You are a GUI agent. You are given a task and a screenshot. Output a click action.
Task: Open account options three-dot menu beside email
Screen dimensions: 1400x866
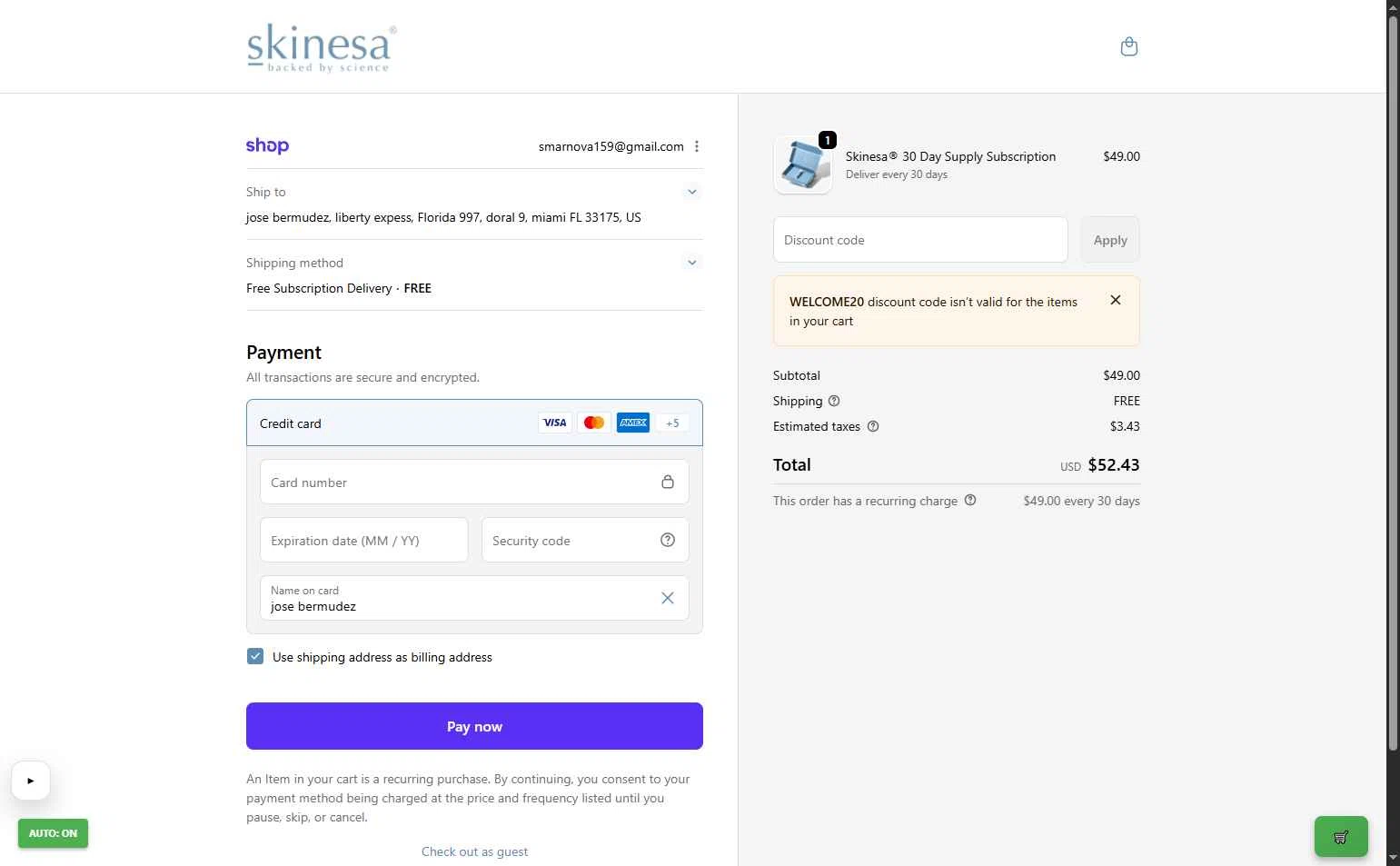click(697, 146)
